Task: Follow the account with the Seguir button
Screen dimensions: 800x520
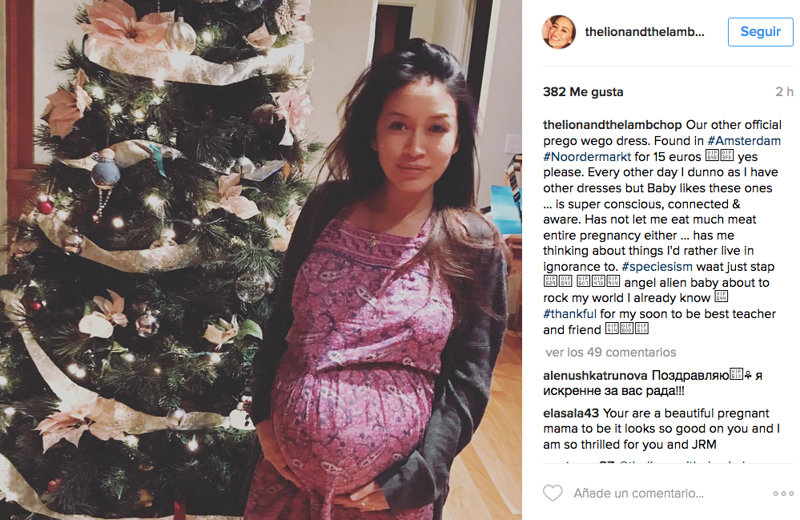Action: click(760, 32)
